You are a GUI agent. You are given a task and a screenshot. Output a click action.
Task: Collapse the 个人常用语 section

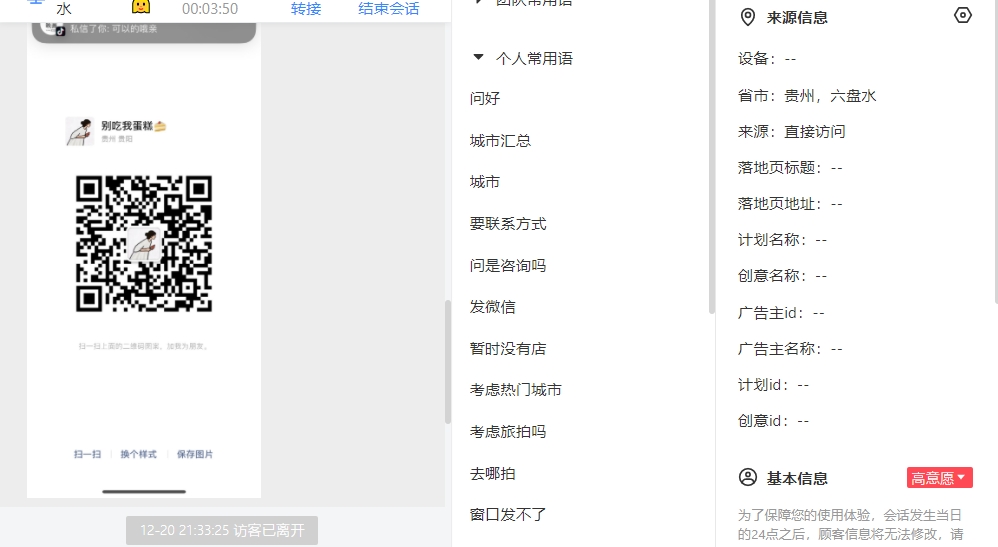pos(478,58)
